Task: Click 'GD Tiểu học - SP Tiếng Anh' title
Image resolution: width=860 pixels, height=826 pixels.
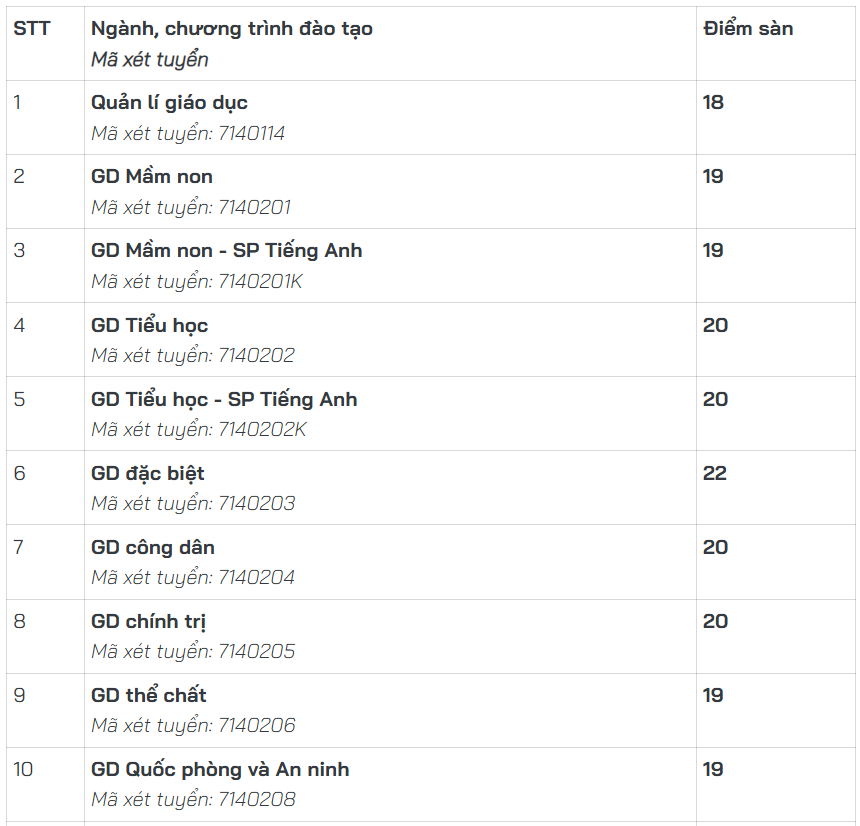Action: tap(224, 399)
